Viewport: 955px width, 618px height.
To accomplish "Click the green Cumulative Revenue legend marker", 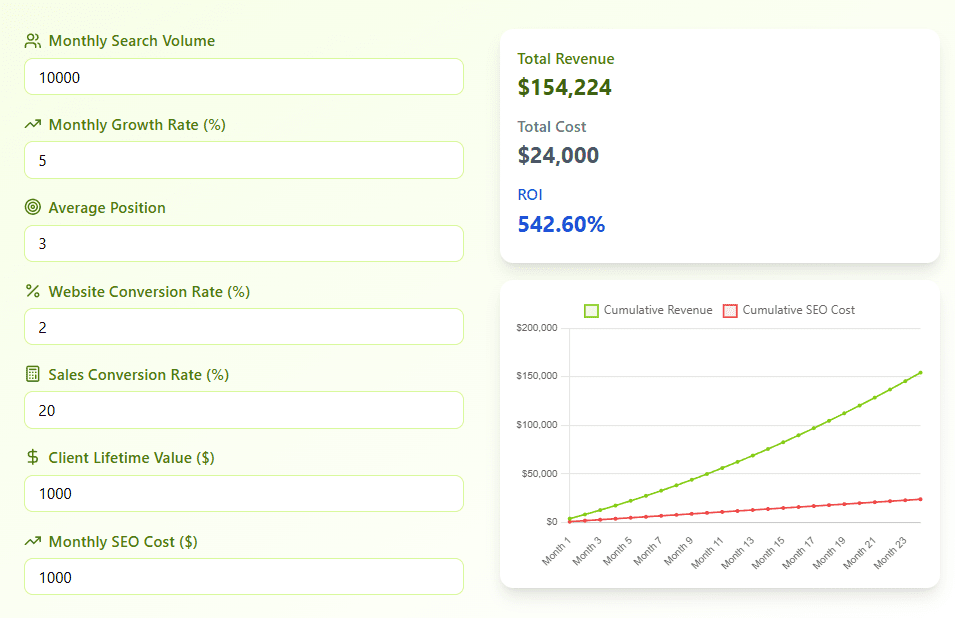I will coord(590,310).
